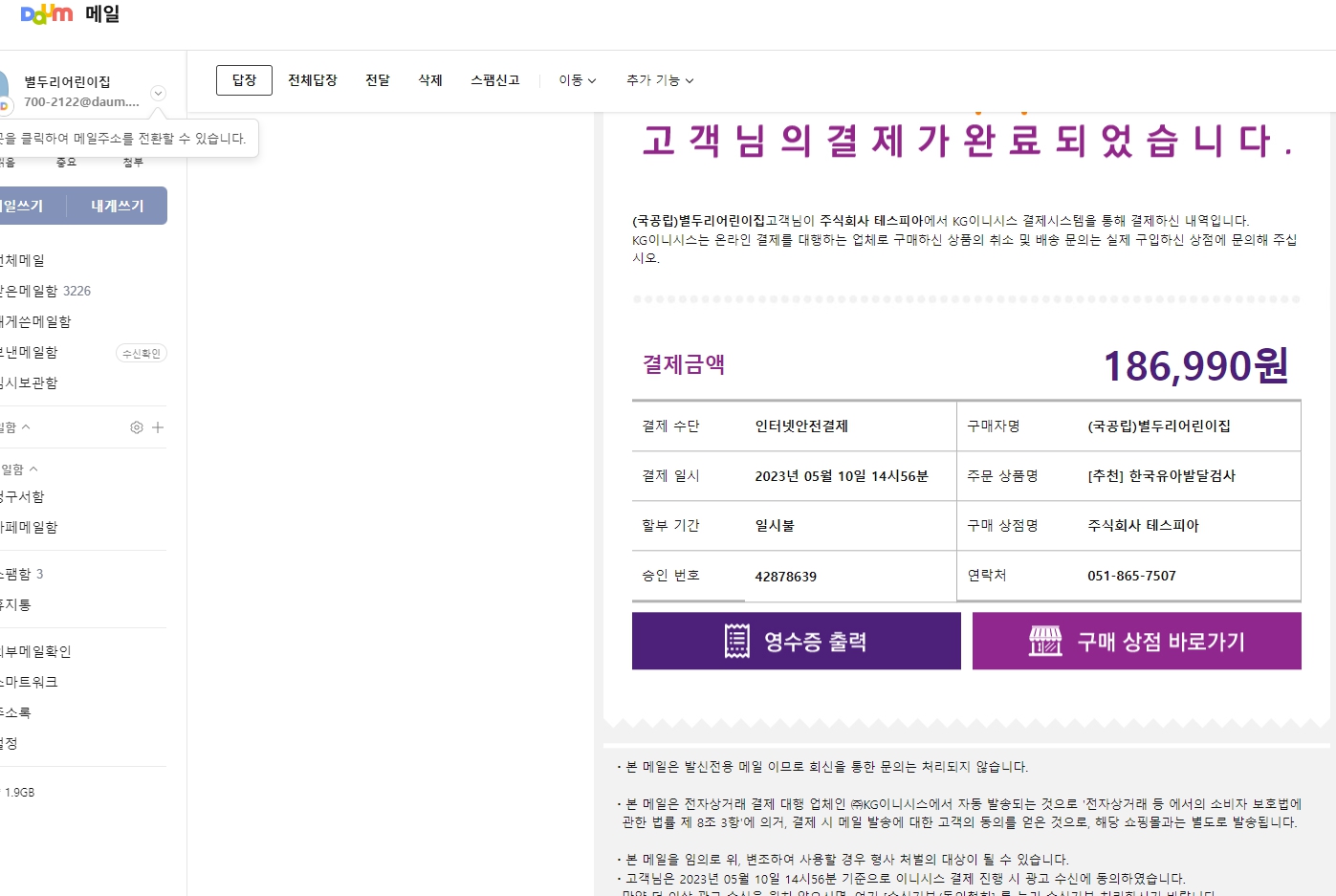Screen dimensions: 1336x896
Task: Click the 메일쓰기 compose button
Action: tap(33, 206)
